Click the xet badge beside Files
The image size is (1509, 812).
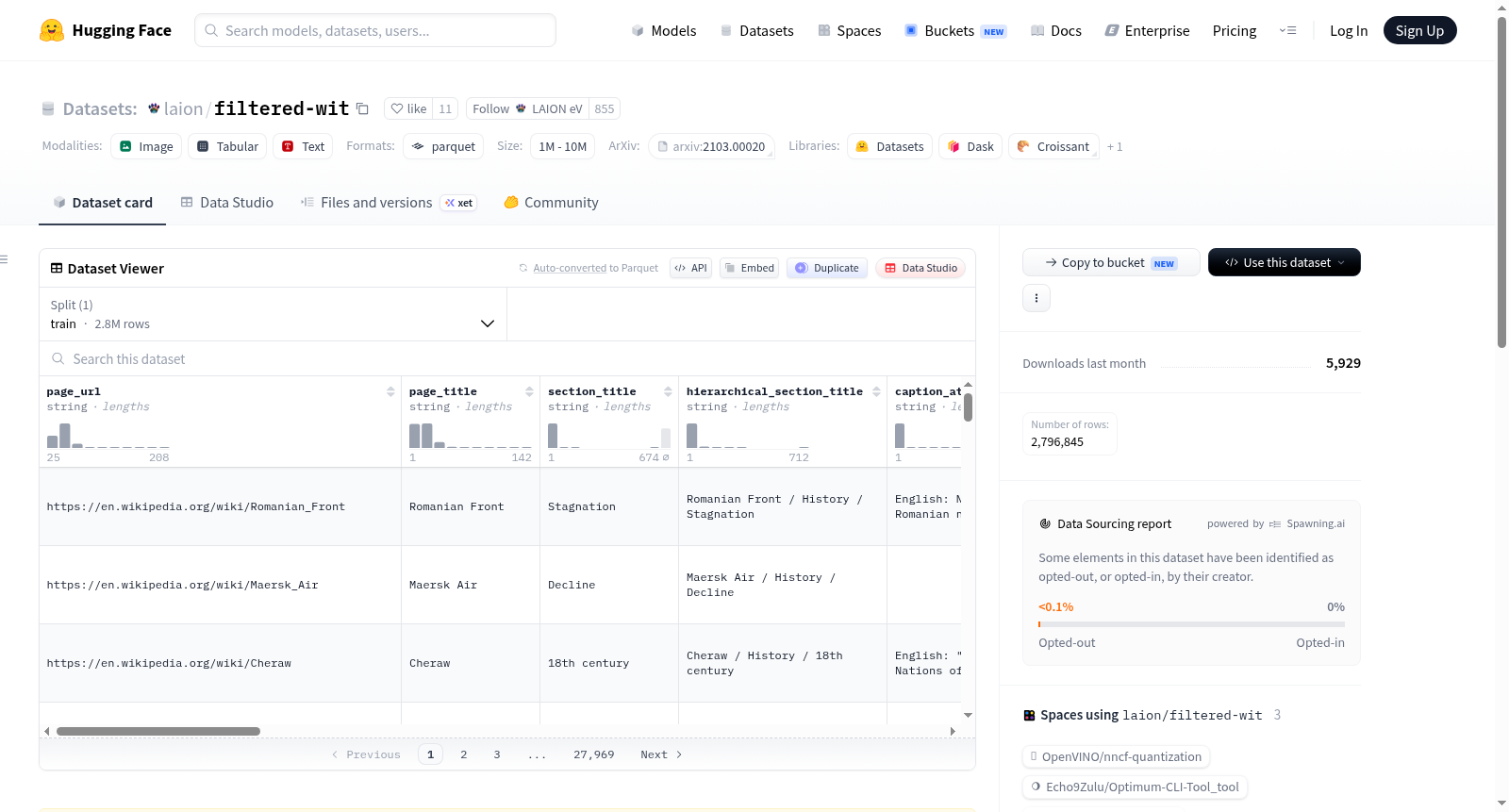[x=459, y=203]
